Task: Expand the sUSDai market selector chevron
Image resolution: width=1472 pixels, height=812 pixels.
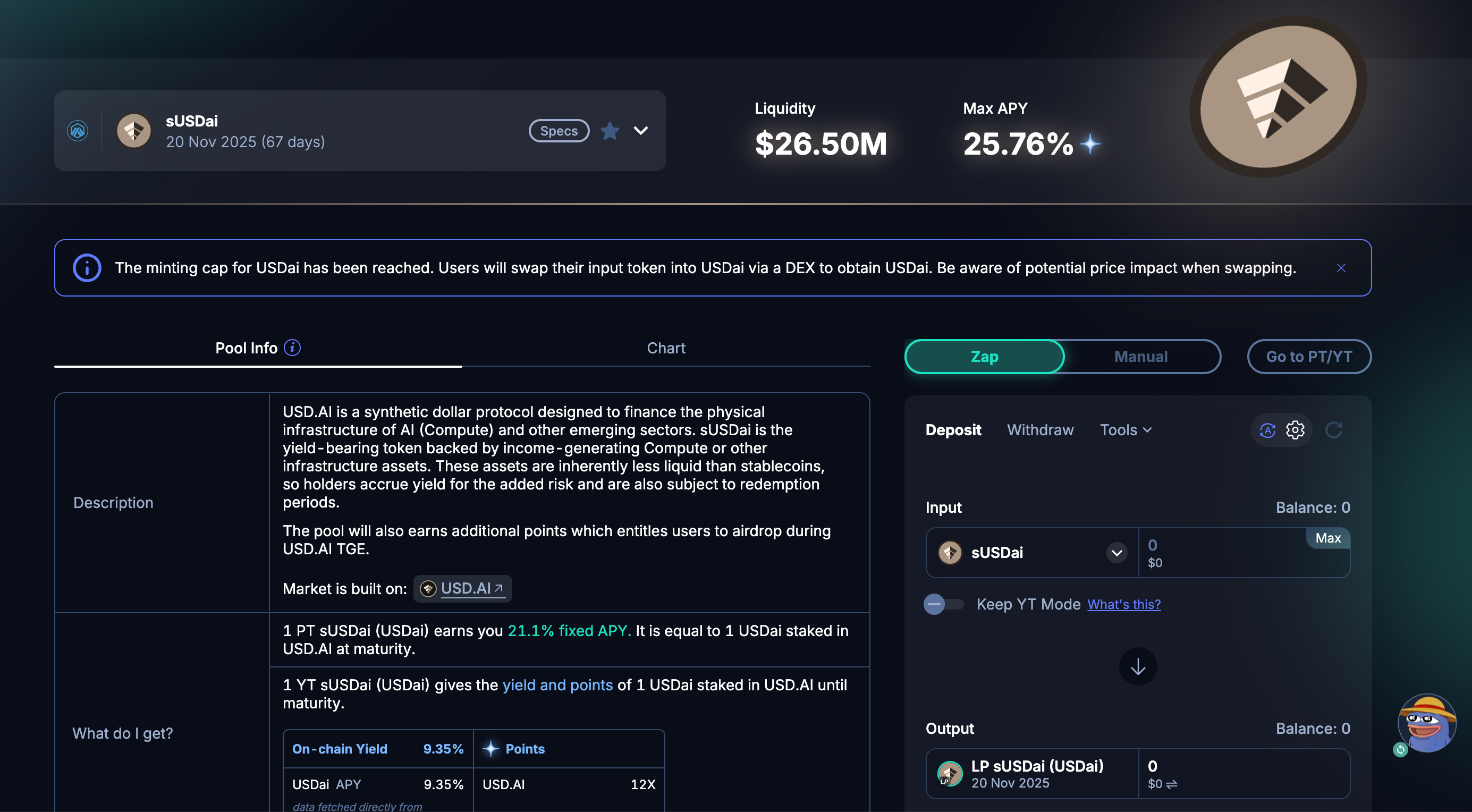Action: click(640, 131)
